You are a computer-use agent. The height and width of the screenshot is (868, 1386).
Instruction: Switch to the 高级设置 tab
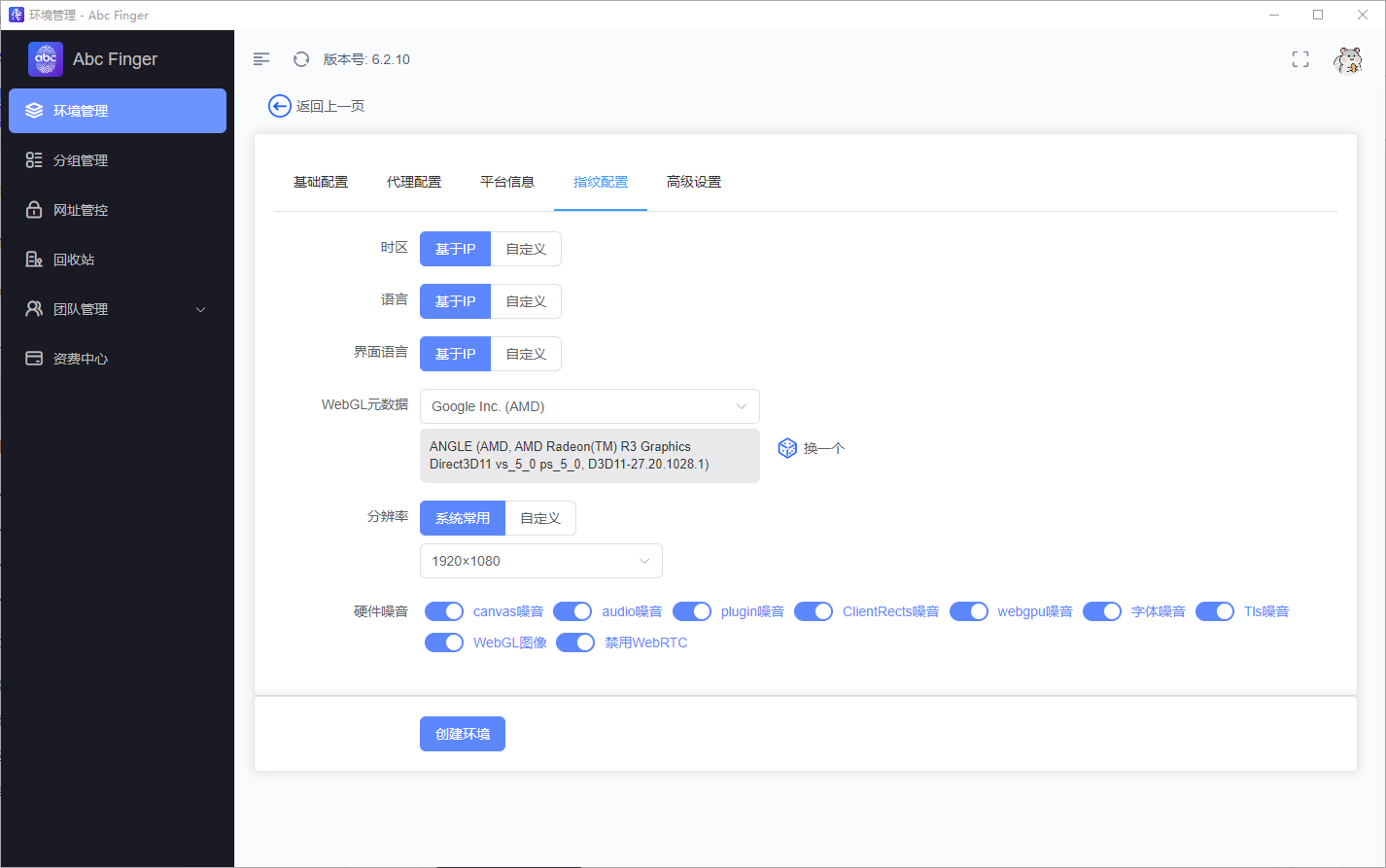(694, 182)
